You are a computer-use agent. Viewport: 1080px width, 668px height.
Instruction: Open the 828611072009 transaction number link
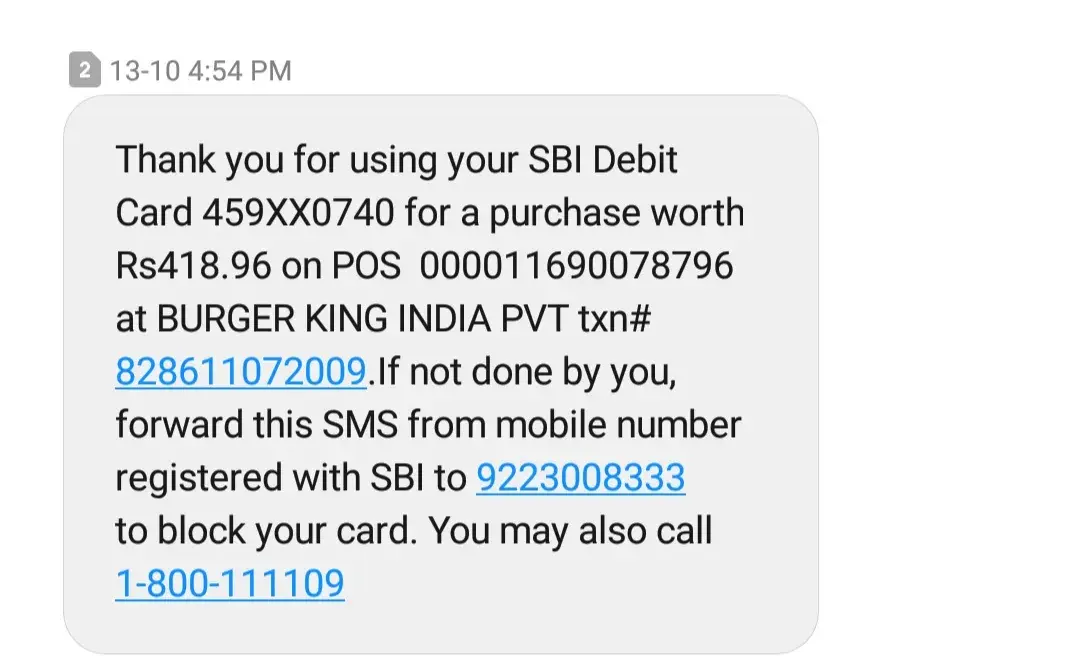(x=241, y=372)
